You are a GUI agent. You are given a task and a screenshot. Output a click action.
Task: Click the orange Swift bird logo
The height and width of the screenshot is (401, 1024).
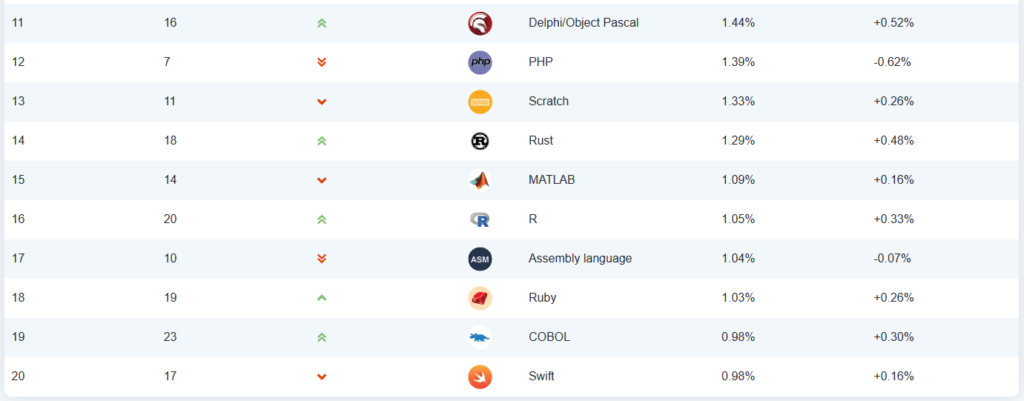[x=480, y=377]
